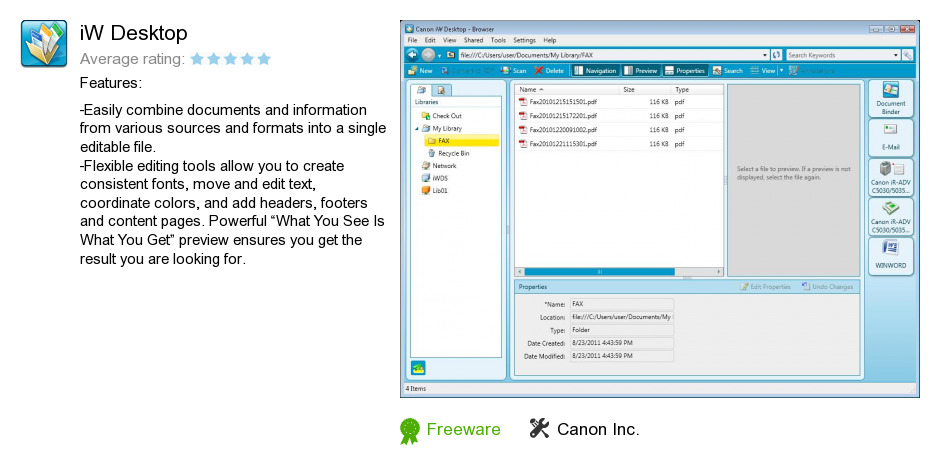Image resolution: width=940 pixels, height=475 pixels.
Task: Collapse the My Library tree arrow
Action: tap(417, 128)
